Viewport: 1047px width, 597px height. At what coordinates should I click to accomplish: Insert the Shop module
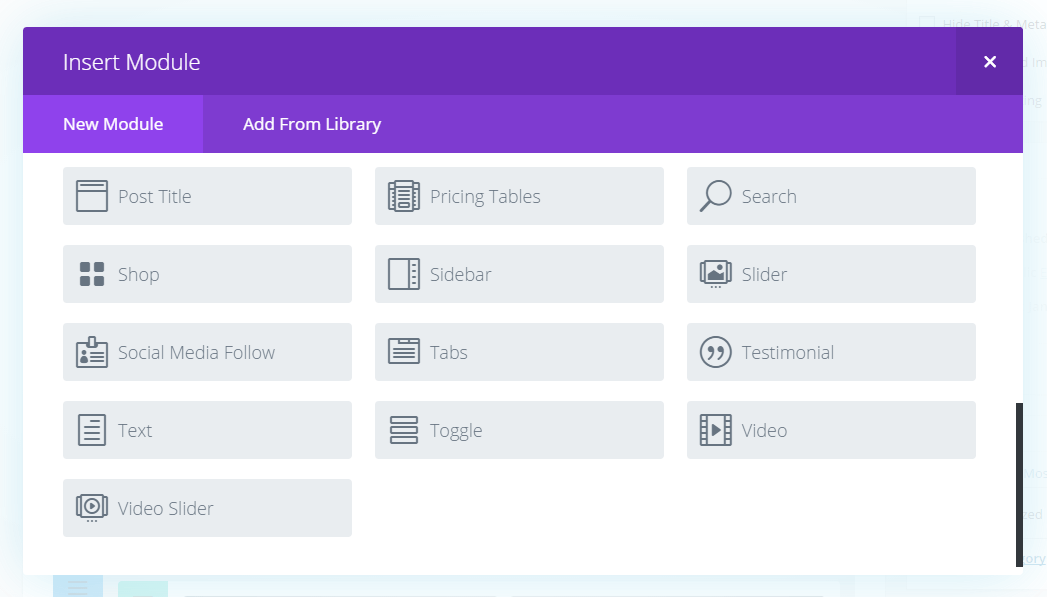(x=207, y=274)
